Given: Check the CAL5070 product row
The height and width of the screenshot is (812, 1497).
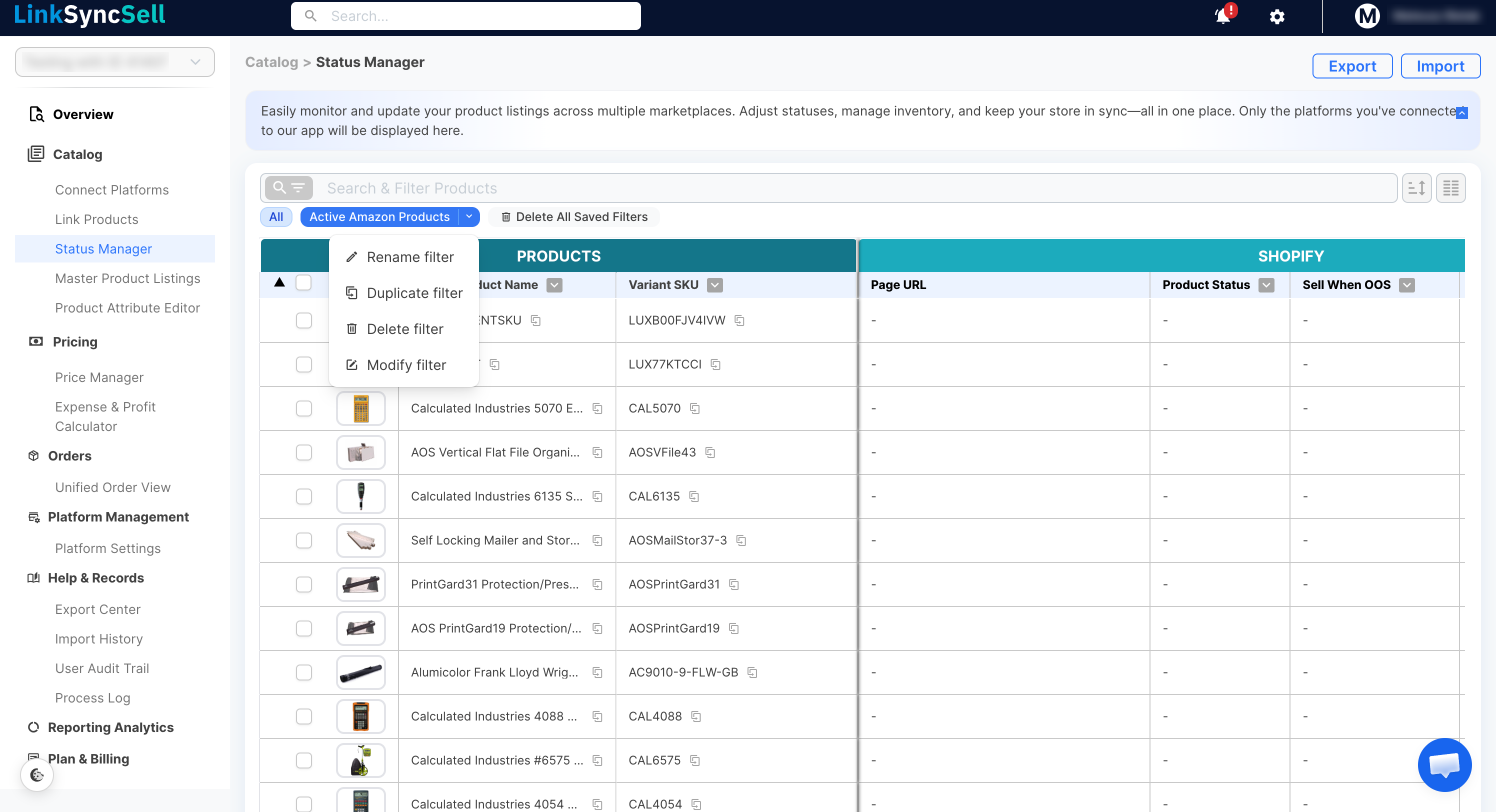Looking at the screenshot, I should pyautogui.click(x=304, y=409).
